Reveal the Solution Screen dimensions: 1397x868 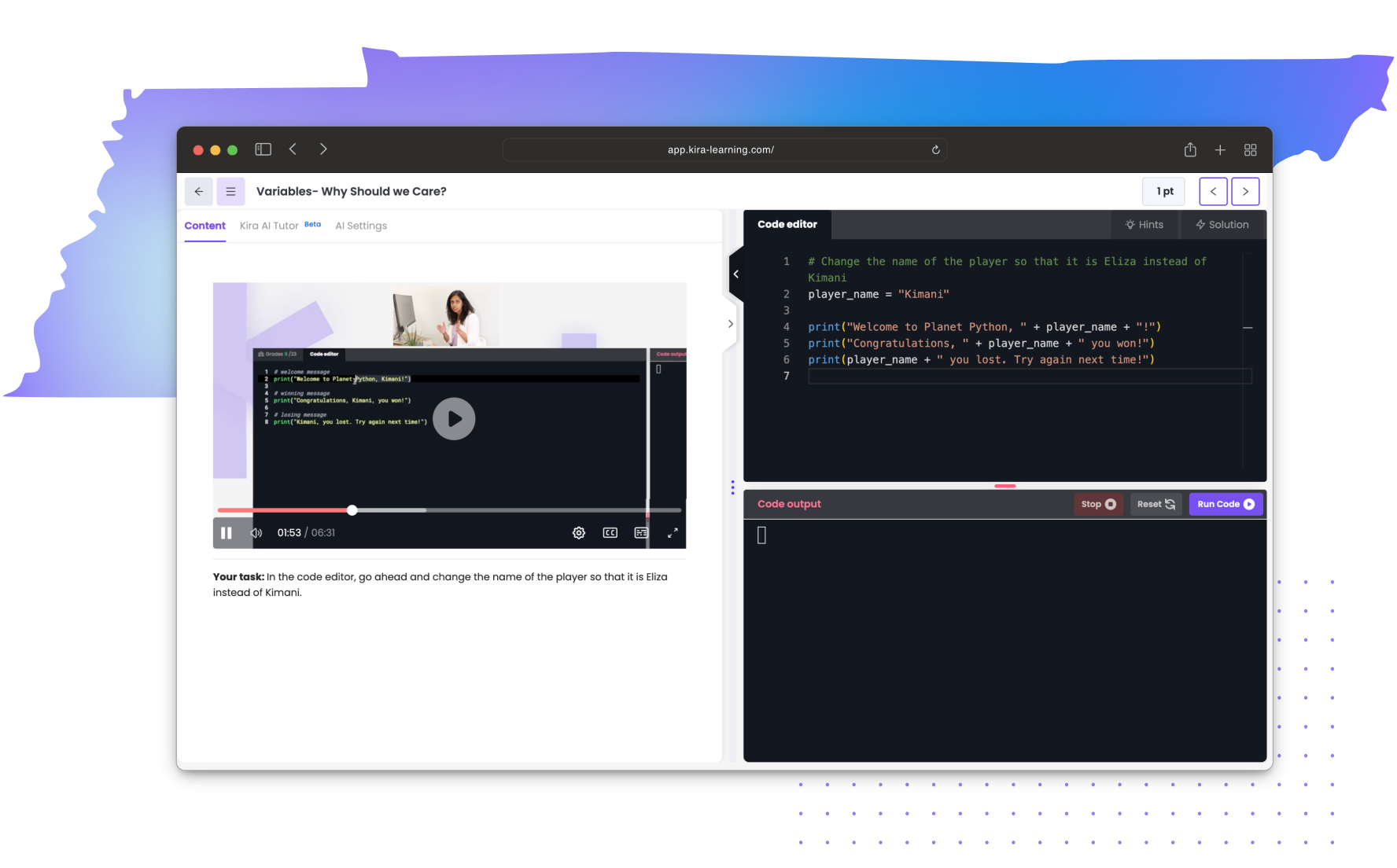[1222, 225]
